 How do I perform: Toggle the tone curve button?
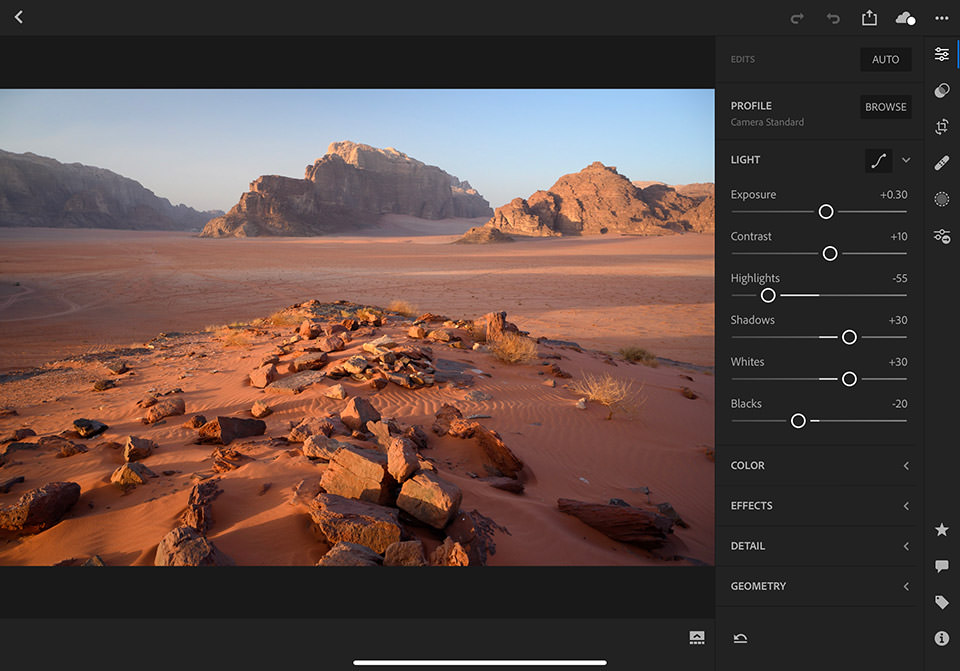878,160
